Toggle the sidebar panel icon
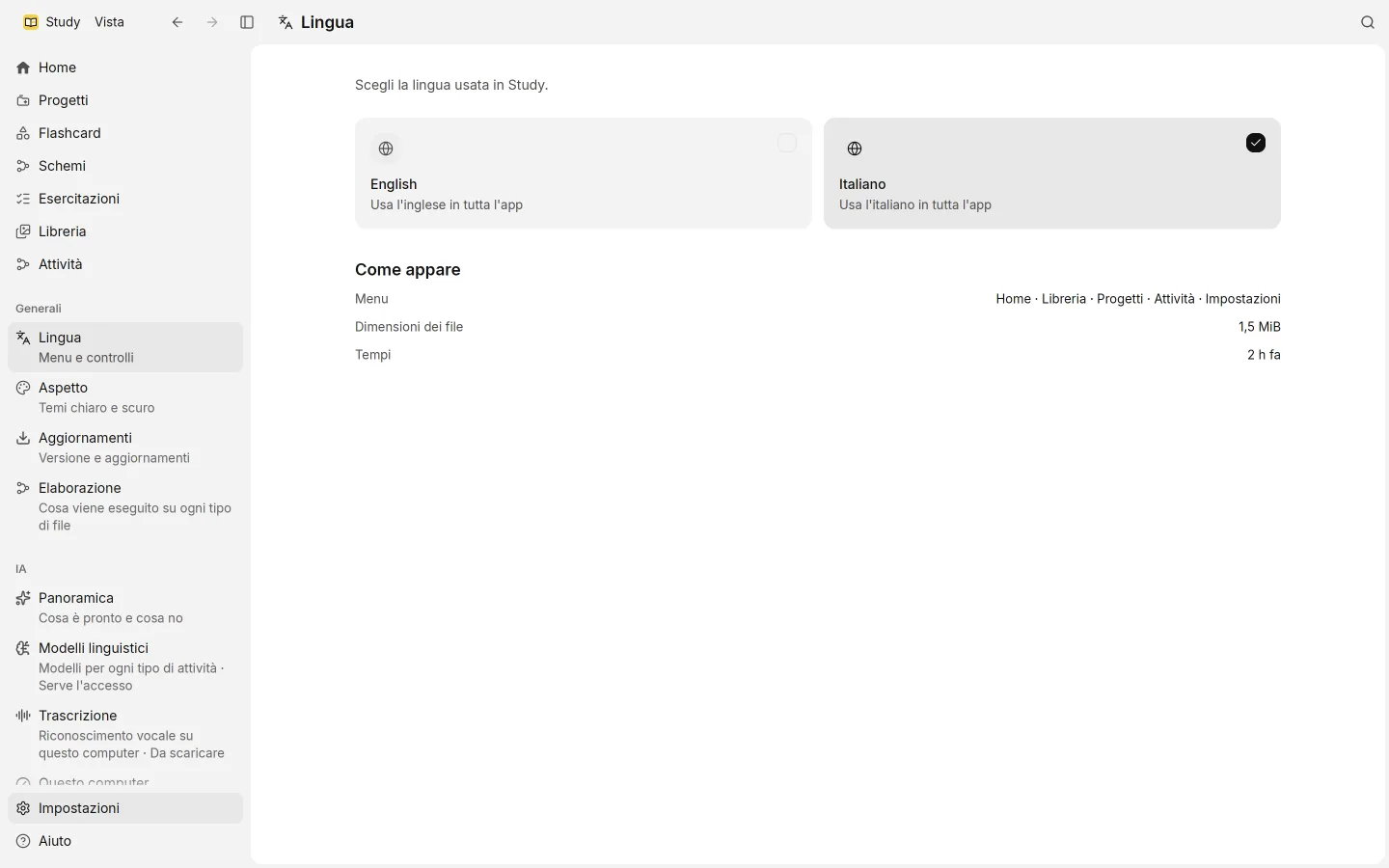The height and width of the screenshot is (868, 1389). pyautogui.click(x=247, y=22)
